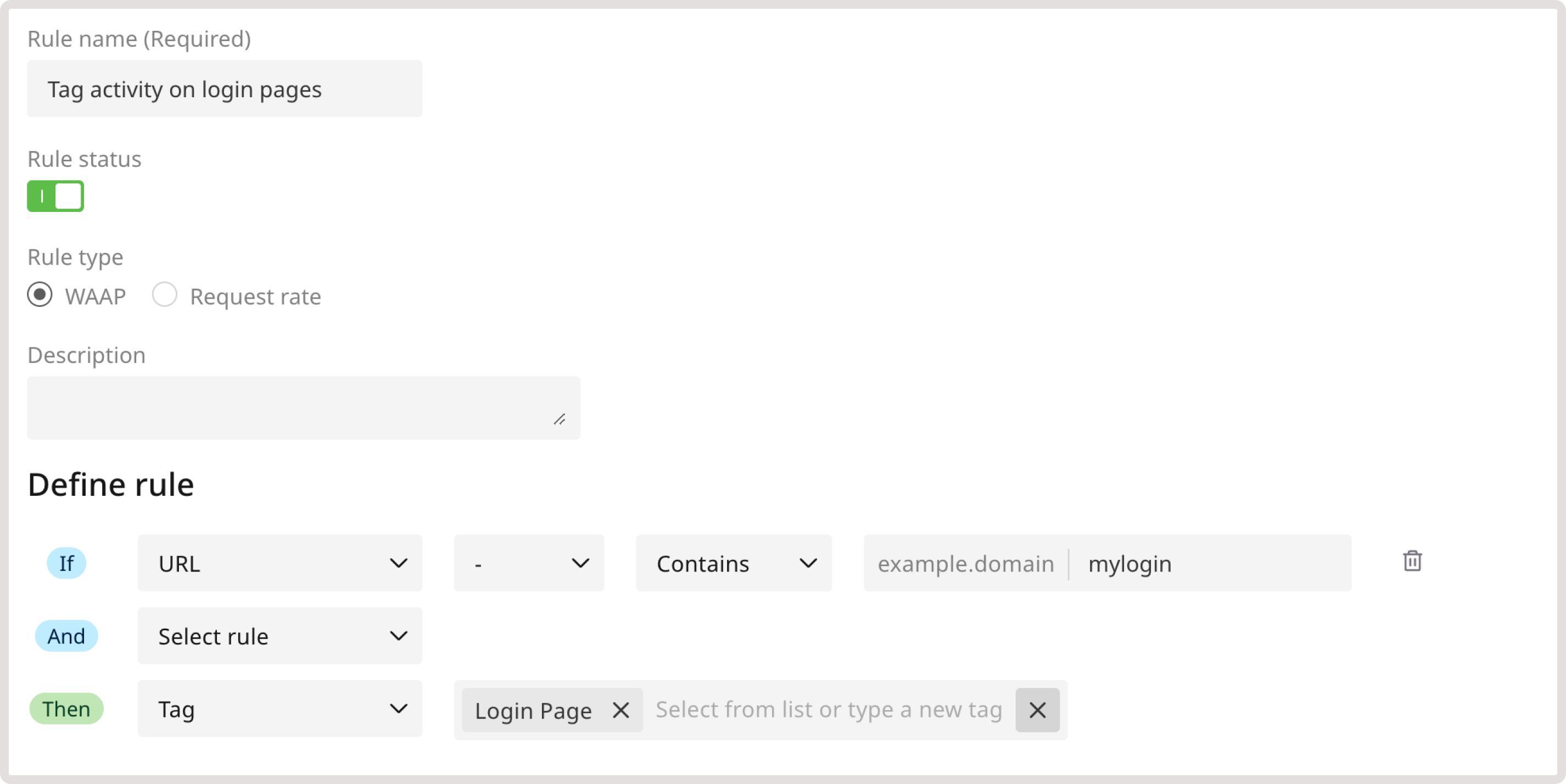1566x784 pixels.
Task: Open the Select rule dropdown
Action: 279,636
